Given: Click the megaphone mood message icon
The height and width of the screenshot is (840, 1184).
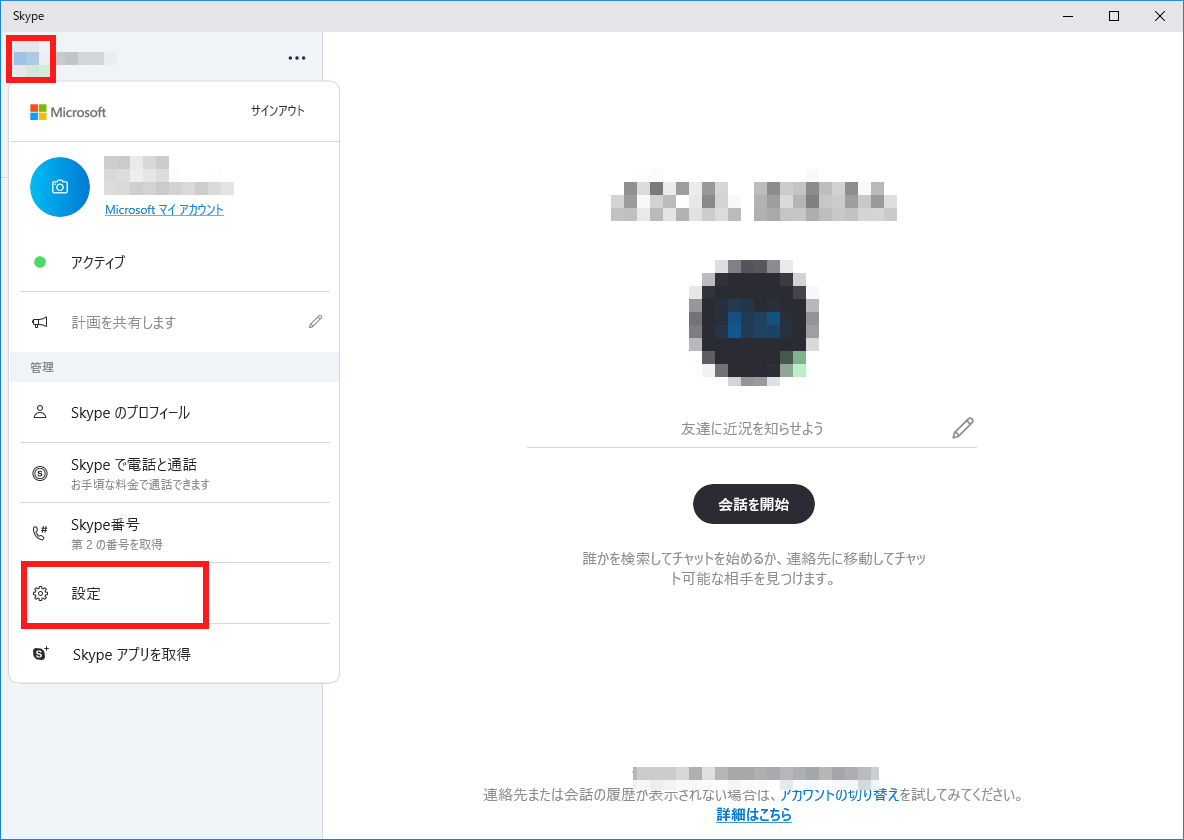Looking at the screenshot, I should 40,323.
